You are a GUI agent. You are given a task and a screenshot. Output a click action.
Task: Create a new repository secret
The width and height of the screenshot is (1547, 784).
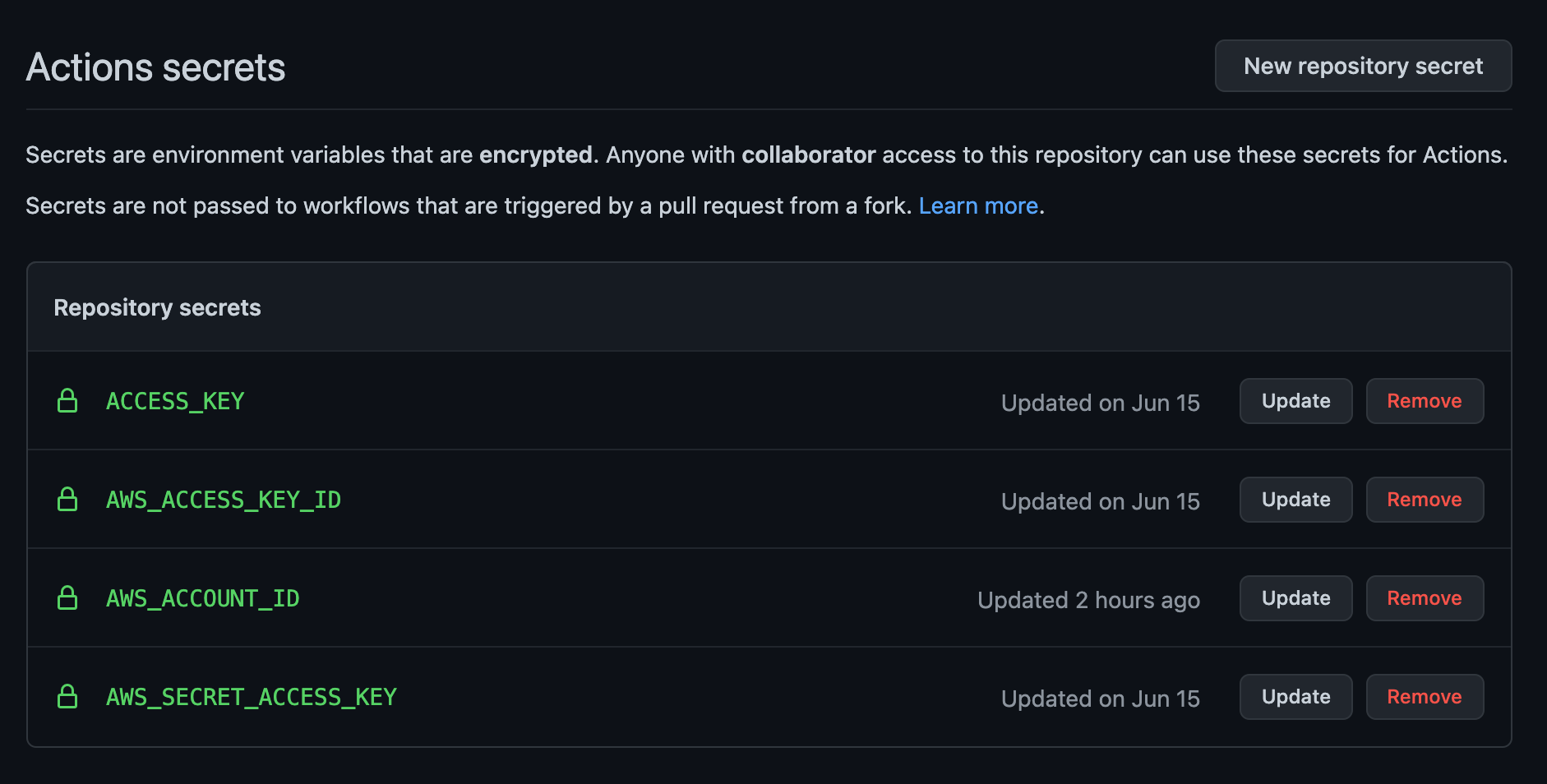pos(1363,66)
